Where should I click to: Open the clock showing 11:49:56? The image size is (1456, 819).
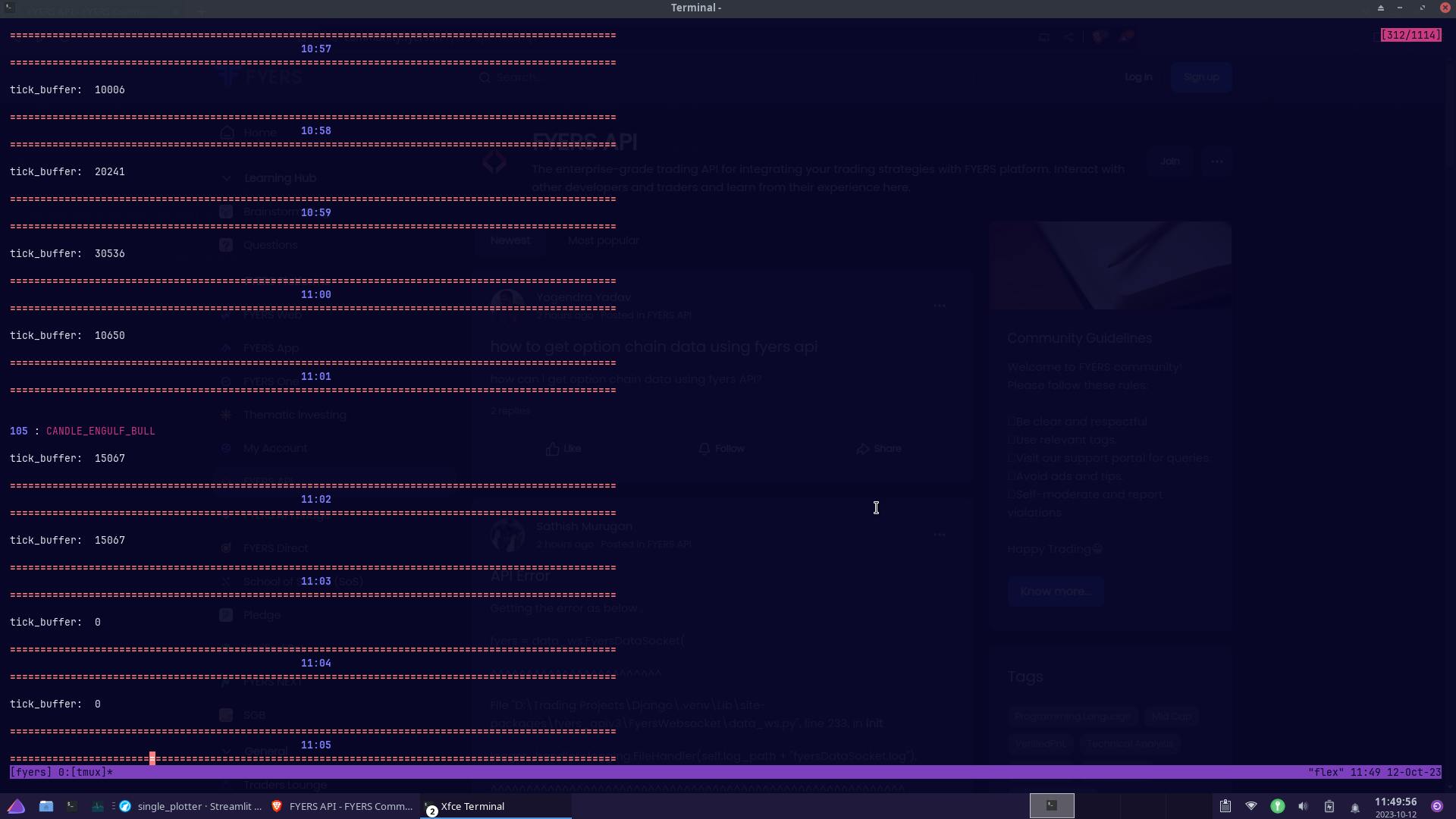coord(1395,802)
